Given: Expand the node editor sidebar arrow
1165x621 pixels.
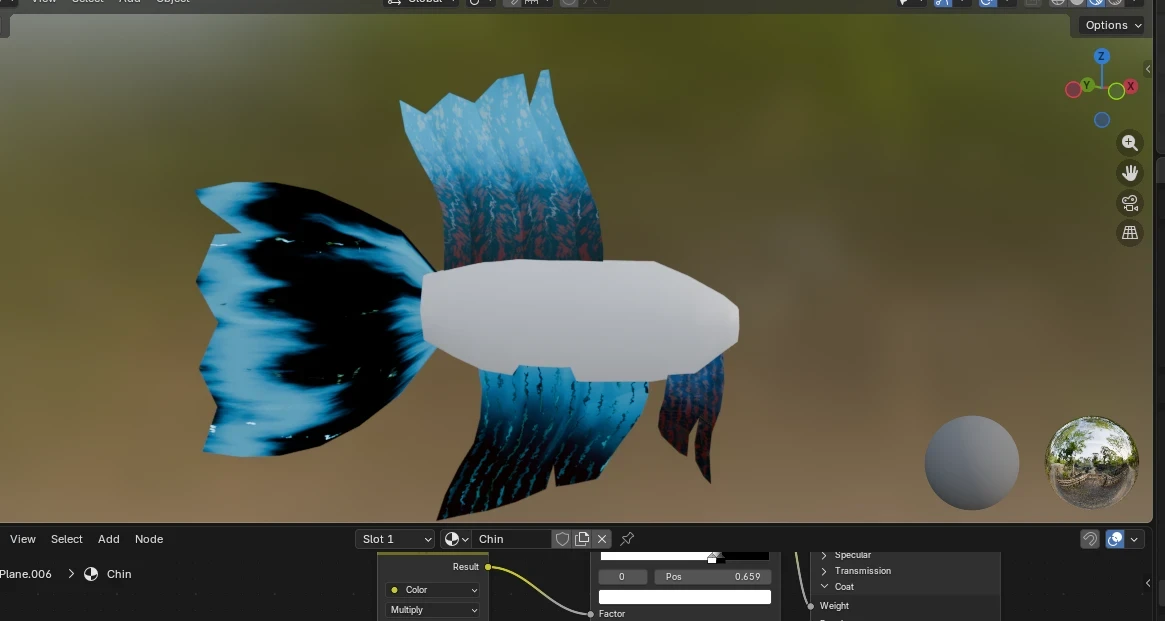Looking at the screenshot, I should 1148,583.
